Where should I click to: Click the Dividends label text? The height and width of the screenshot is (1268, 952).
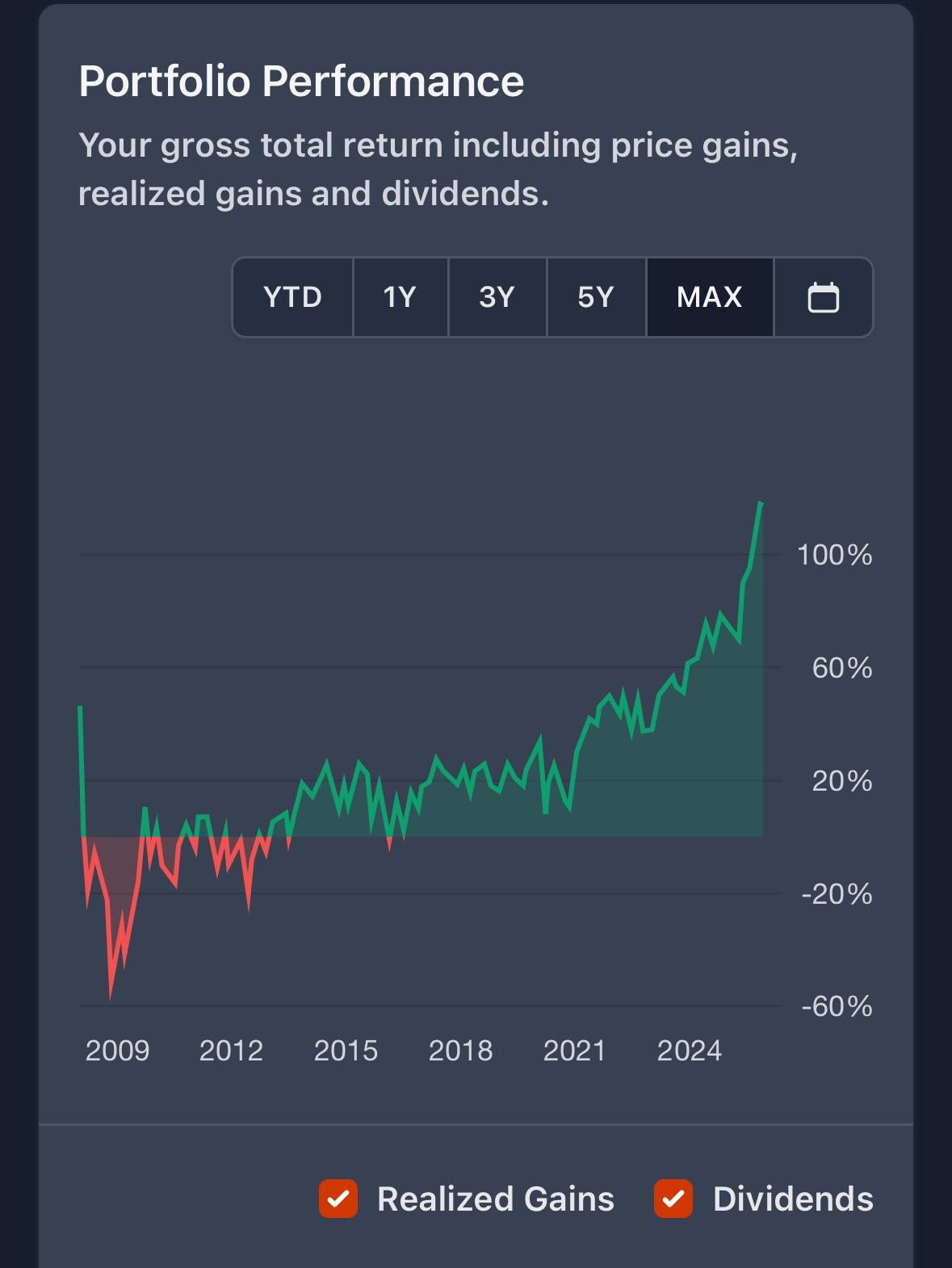[792, 1199]
